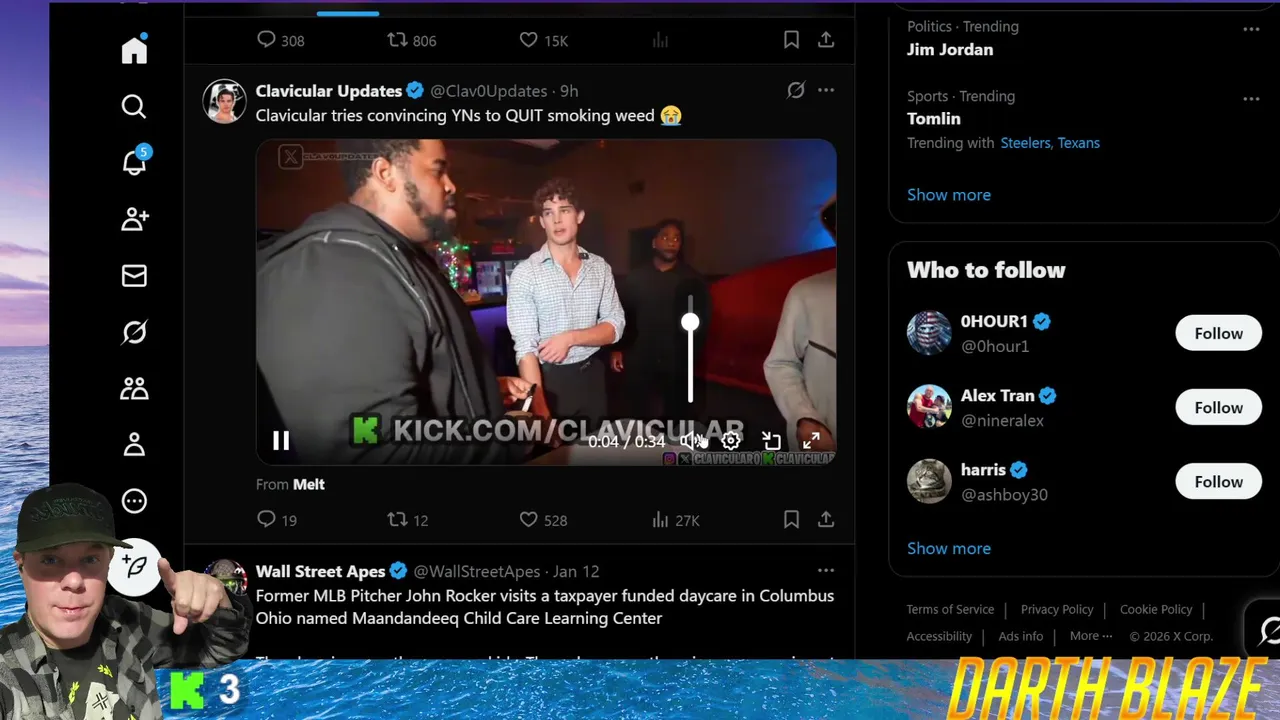The width and height of the screenshot is (1280, 720).
Task: Open Profile icon in sidebar
Action: click(x=134, y=445)
